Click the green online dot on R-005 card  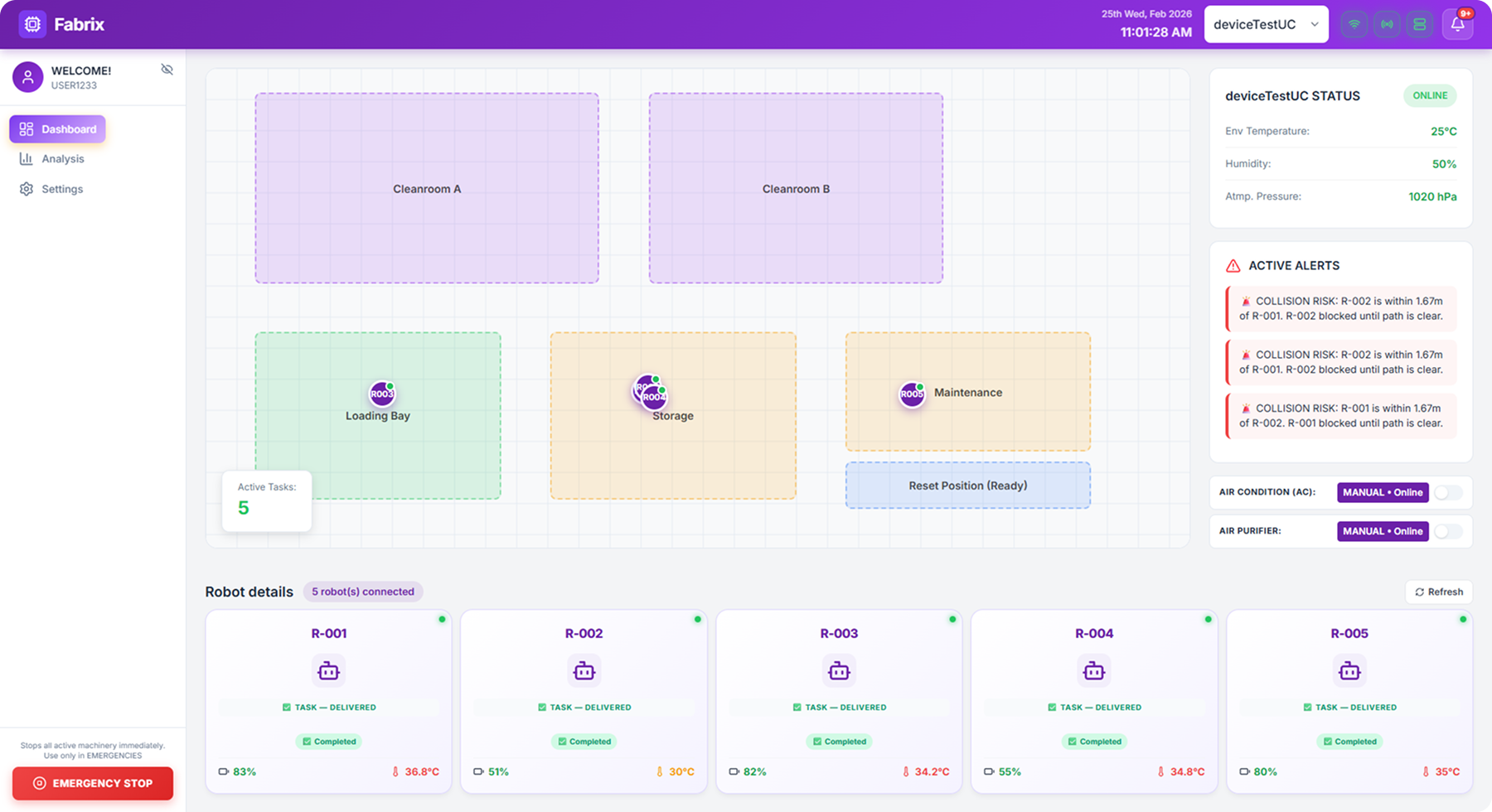1463,619
